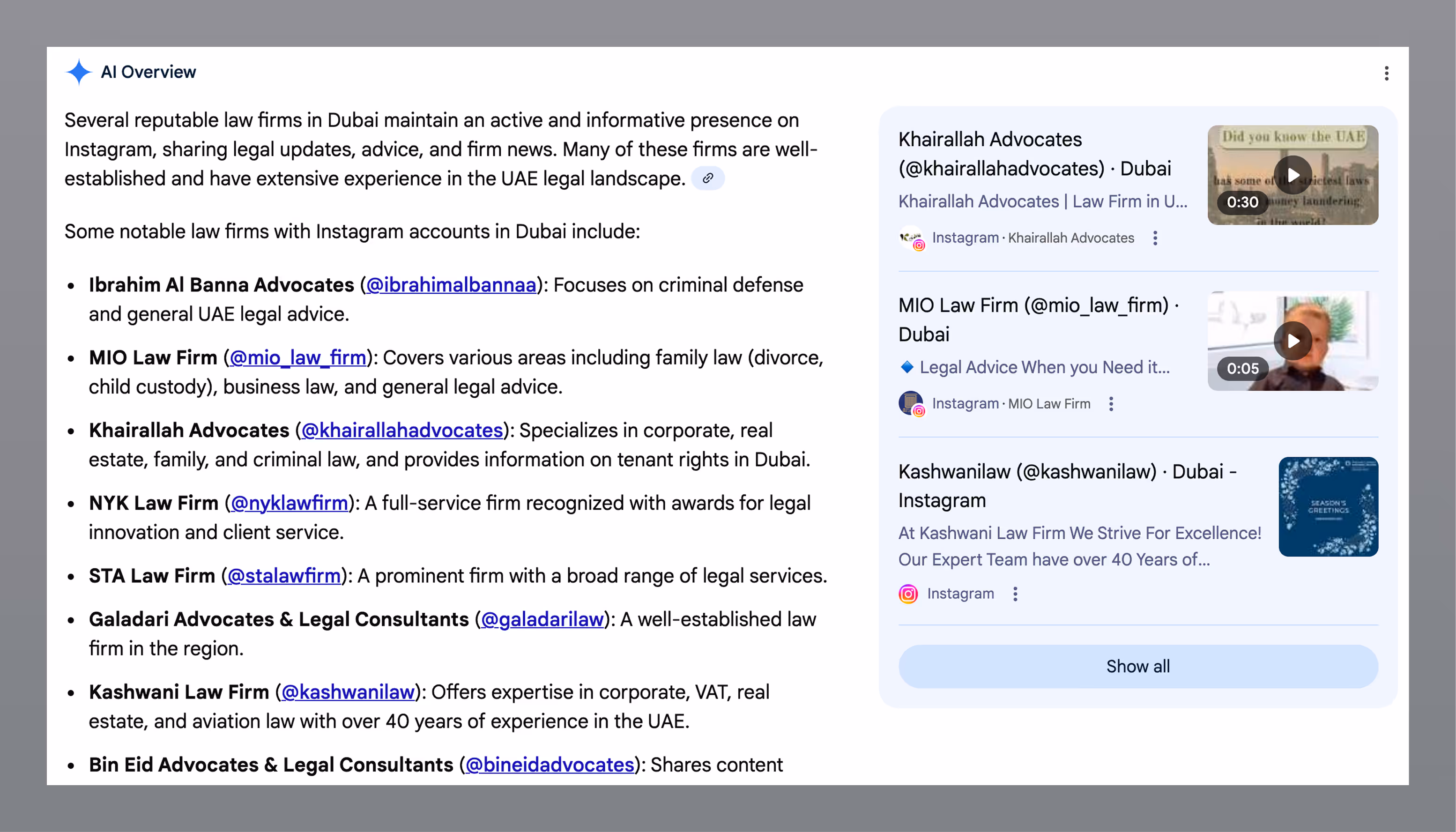Click the MIO Law Firm Instagram profile avatar

pyautogui.click(x=911, y=403)
